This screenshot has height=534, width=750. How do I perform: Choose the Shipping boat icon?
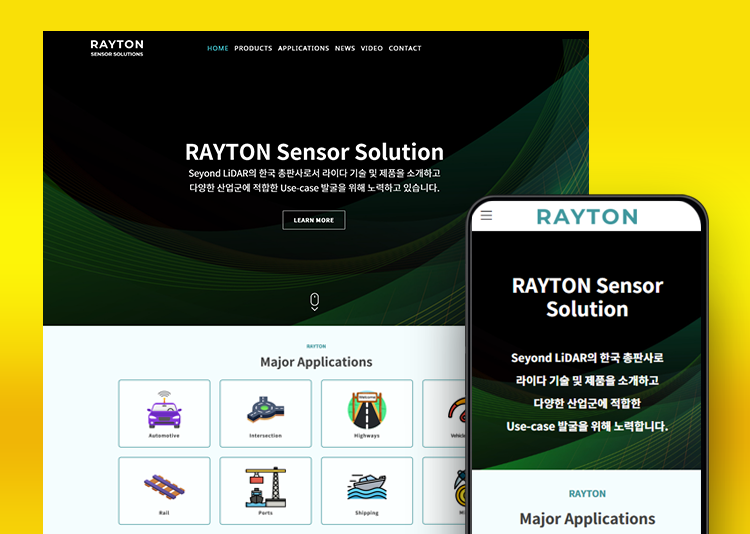pyautogui.click(x=367, y=487)
